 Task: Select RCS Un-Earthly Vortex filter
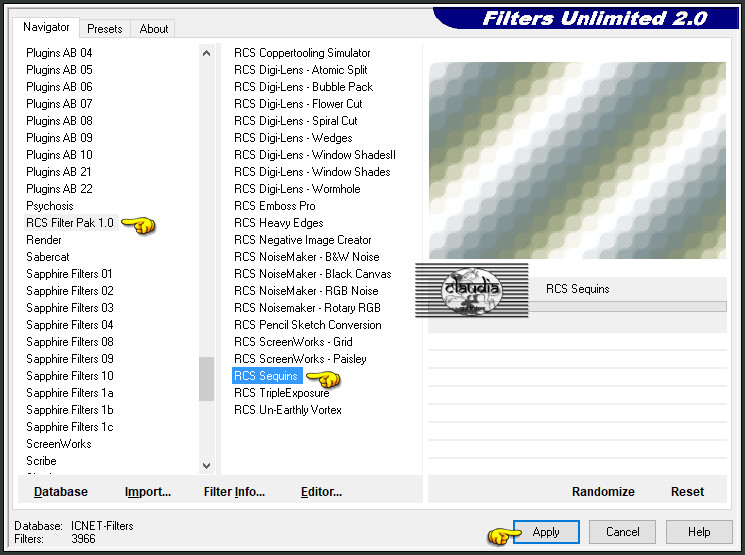[x=288, y=410]
